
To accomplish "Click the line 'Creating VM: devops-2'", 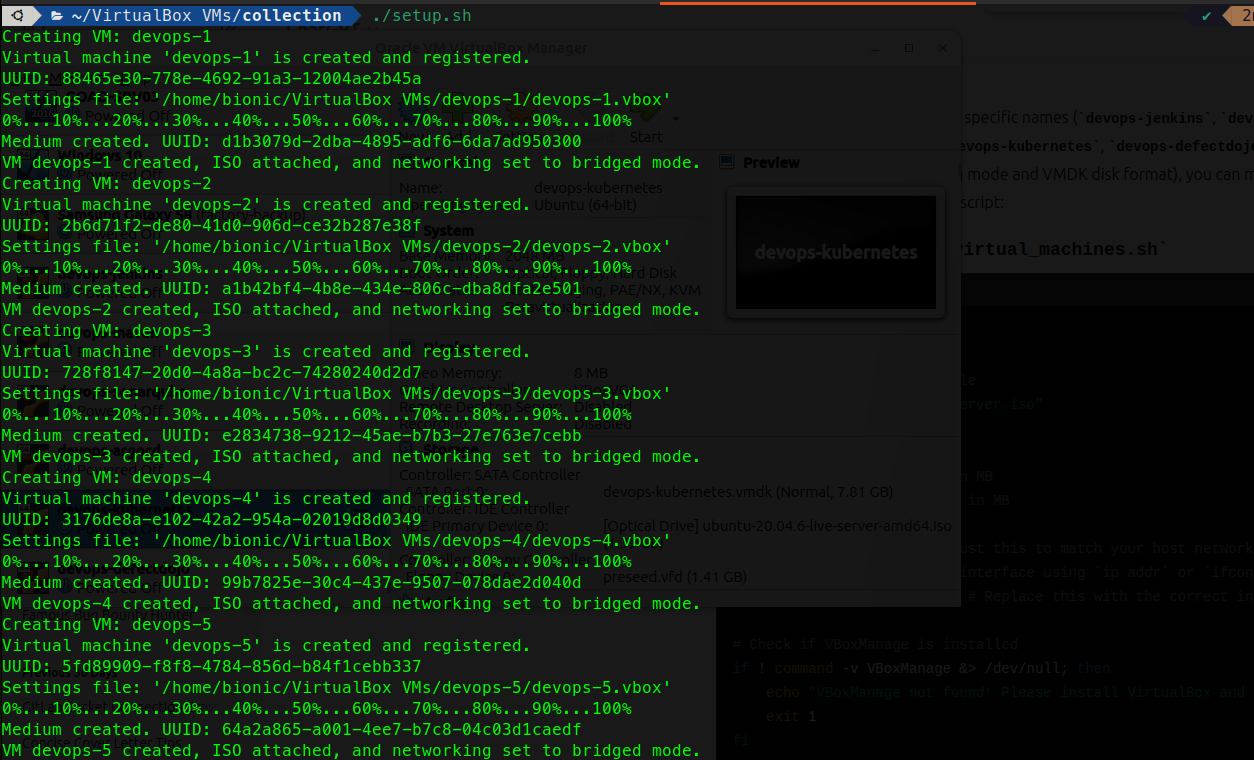I will point(107,184).
